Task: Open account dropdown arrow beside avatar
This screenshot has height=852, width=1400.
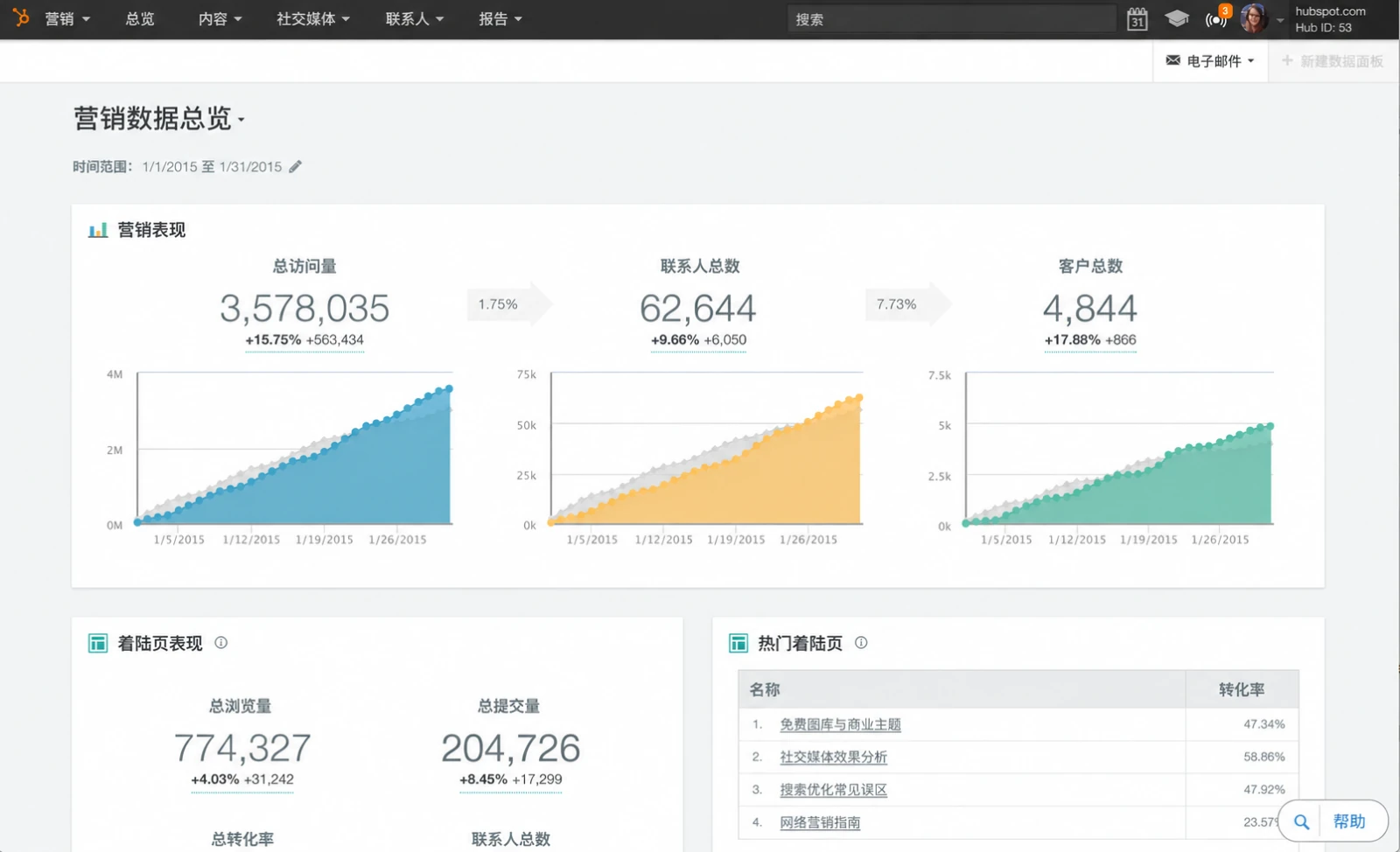Action: pyautogui.click(x=1280, y=19)
